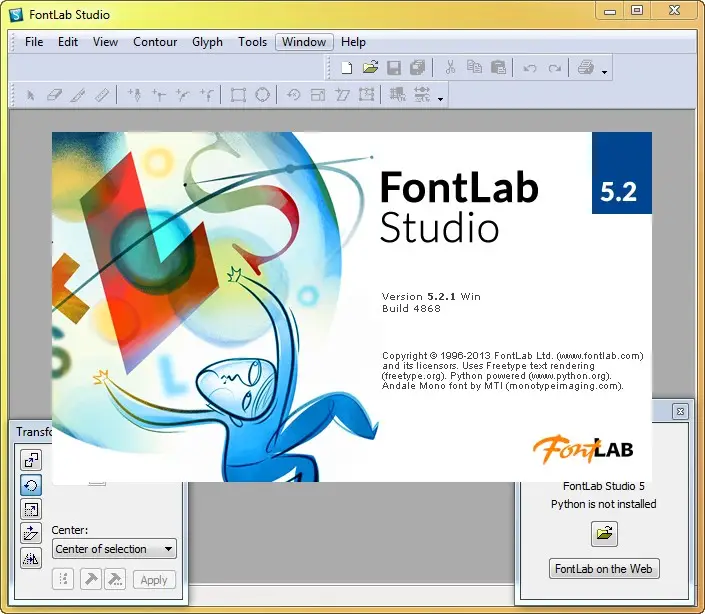
Task: Select the Ellipse drawing tool
Action: (262, 95)
